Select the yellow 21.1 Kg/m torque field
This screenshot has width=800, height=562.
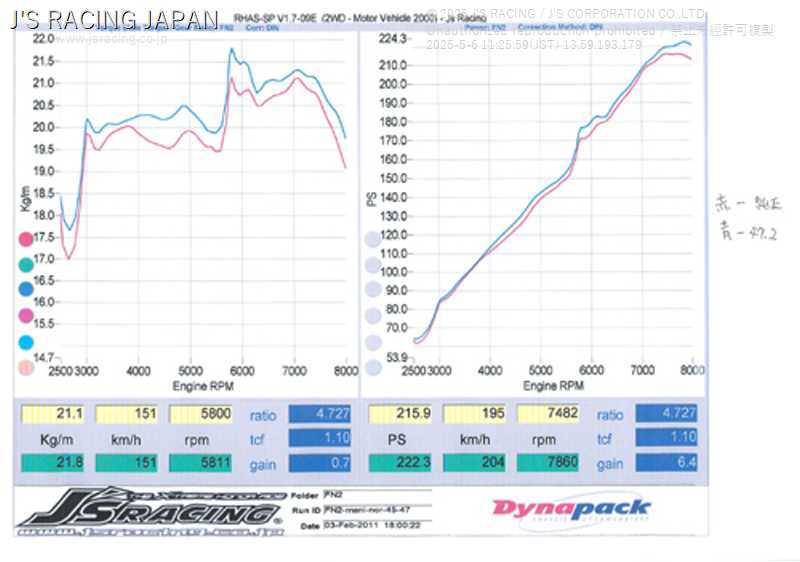[51, 414]
